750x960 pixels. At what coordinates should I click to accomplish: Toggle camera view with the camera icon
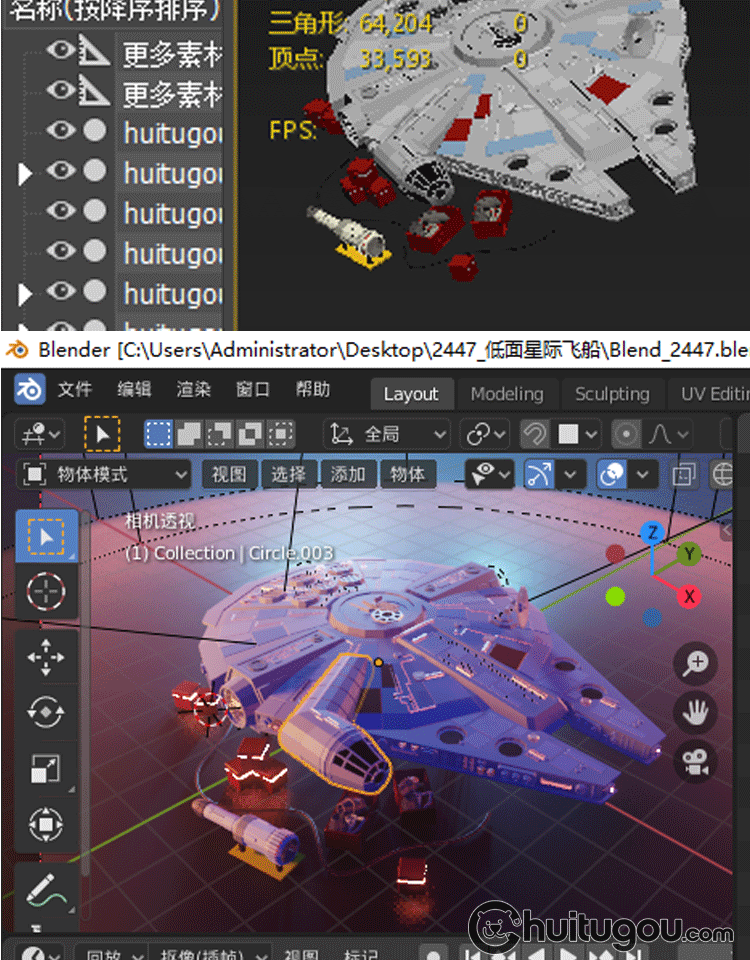pos(696,762)
